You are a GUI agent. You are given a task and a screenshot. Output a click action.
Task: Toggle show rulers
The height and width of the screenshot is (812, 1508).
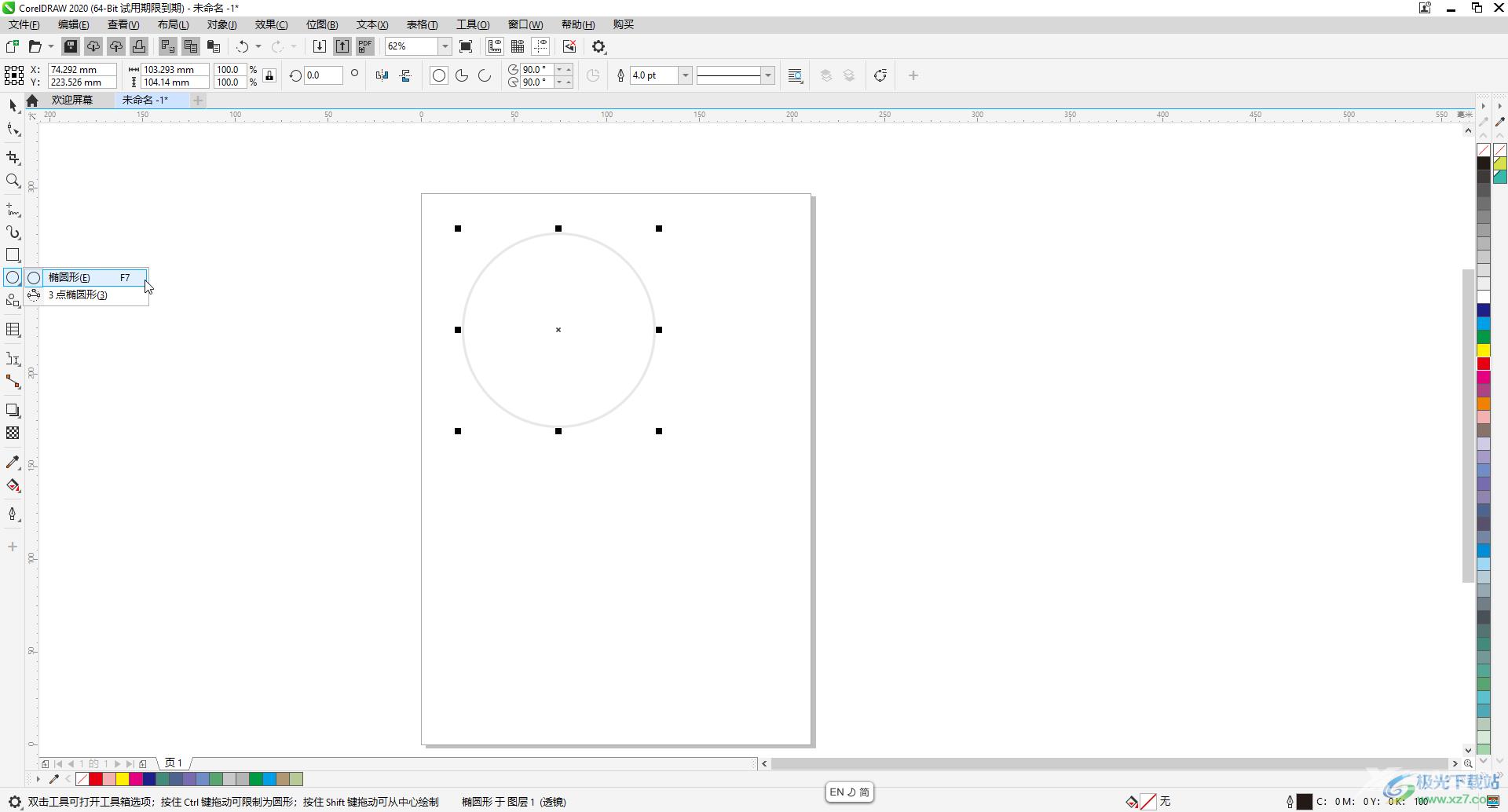coord(495,46)
